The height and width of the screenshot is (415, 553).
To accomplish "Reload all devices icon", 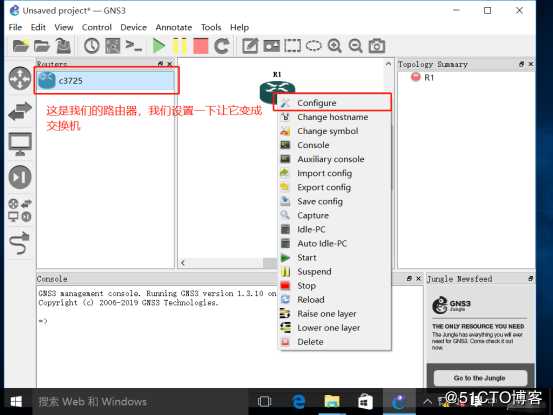I will pyautogui.click(x=222, y=46).
